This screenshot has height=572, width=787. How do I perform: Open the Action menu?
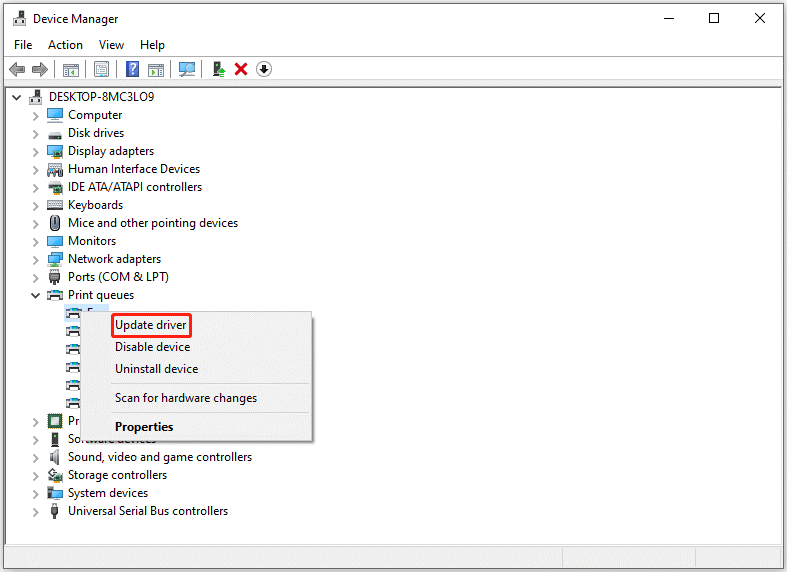tap(65, 45)
